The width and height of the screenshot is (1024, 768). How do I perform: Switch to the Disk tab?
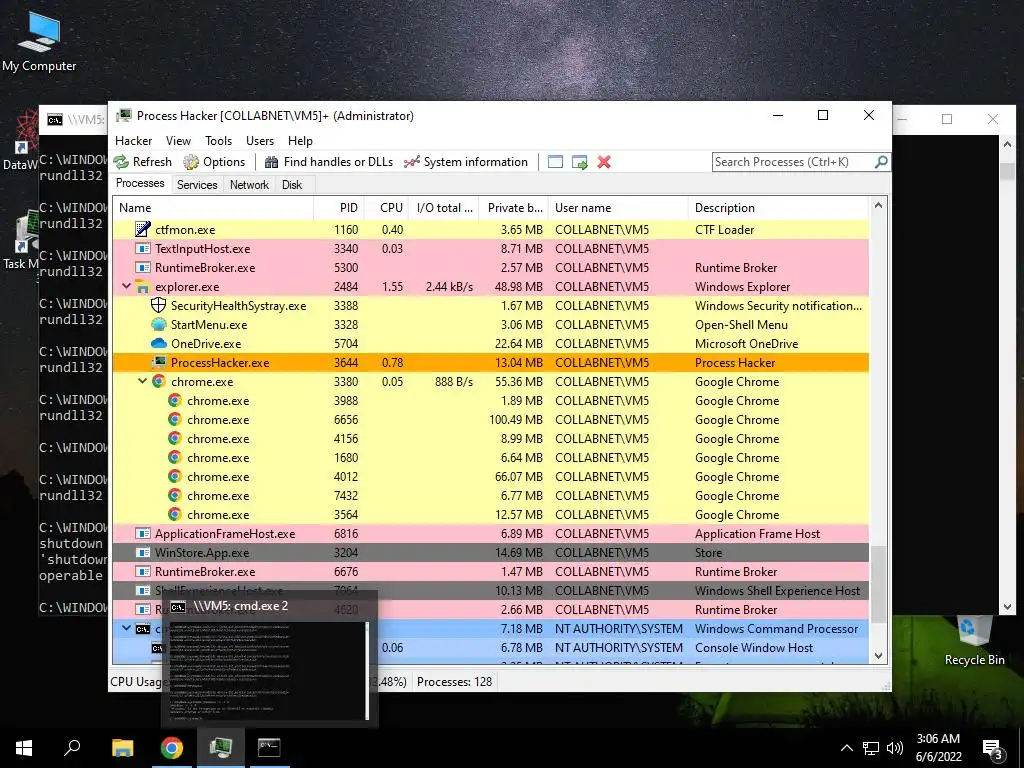pos(292,185)
